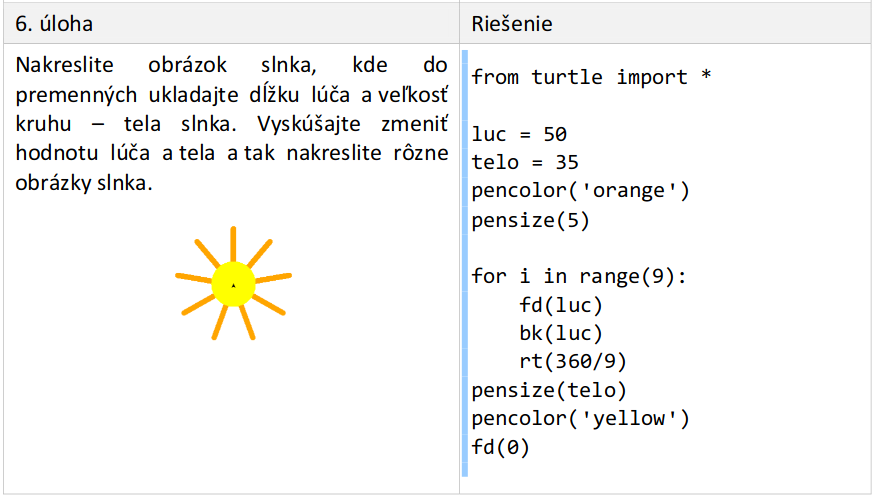This screenshot has height=501, width=875.
Task: Click the word "Nakreslite" in the task text
Action: (65, 67)
